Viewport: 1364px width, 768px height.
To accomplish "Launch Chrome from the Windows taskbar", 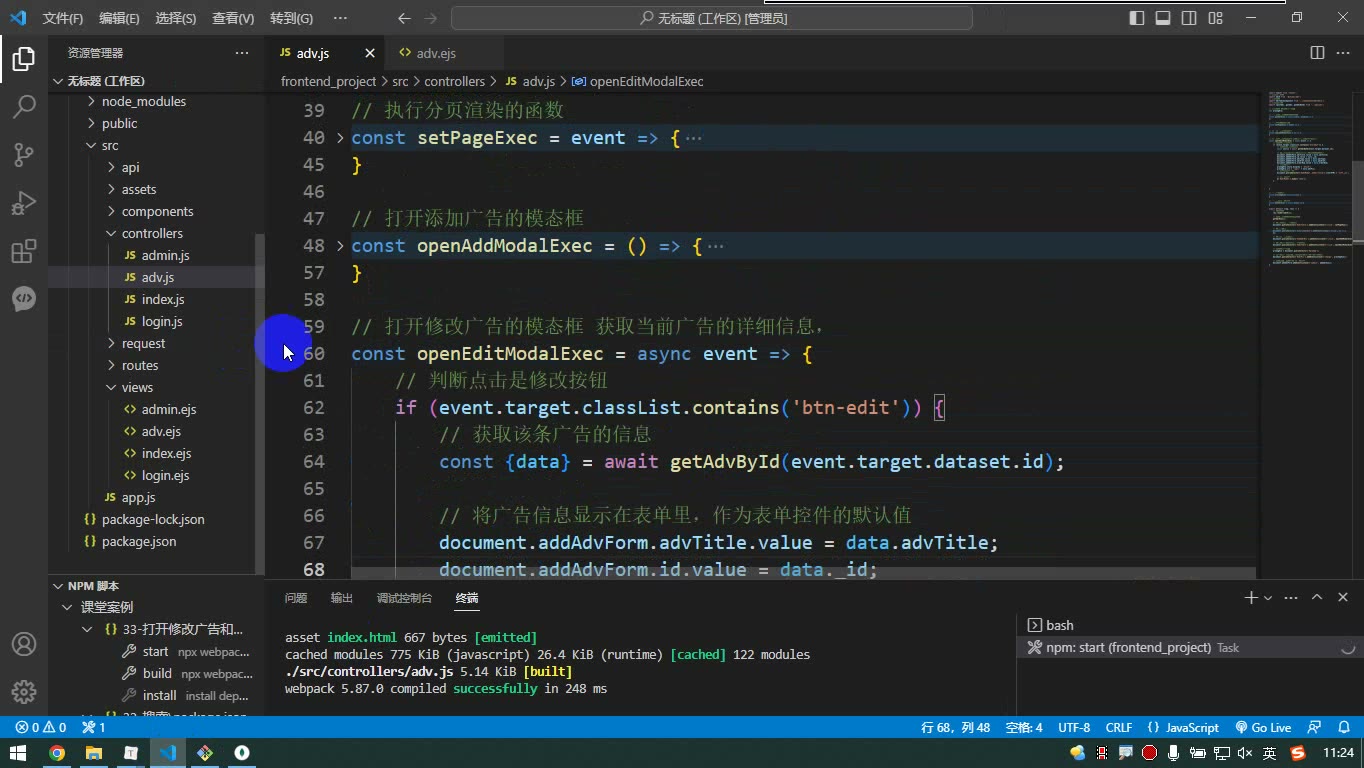I will (57, 753).
